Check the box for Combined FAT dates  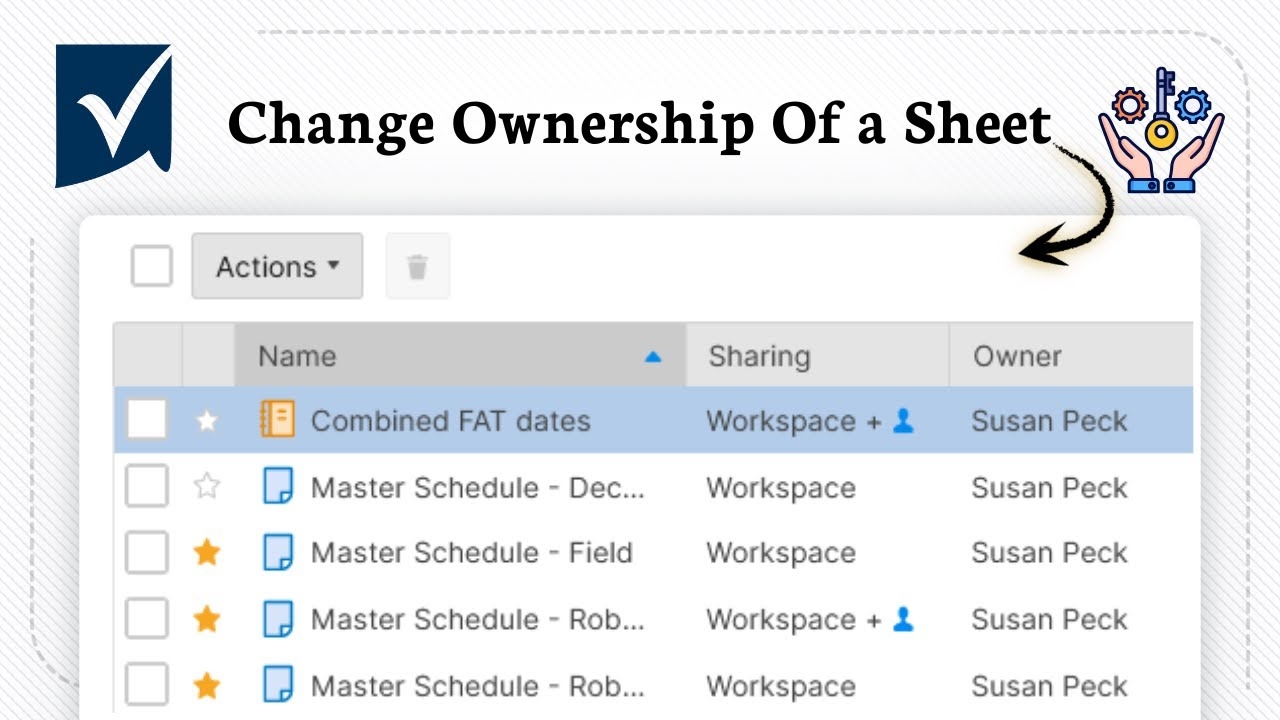coord(147,421)
